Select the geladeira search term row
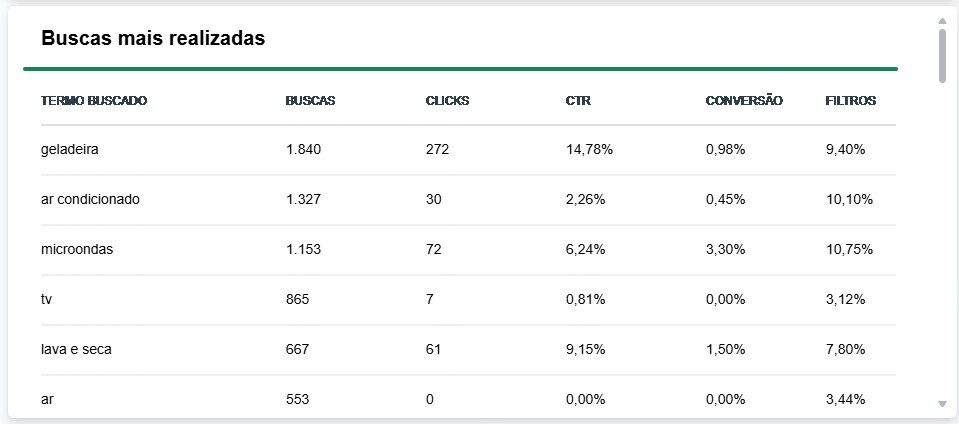Image resolution: width=959 pixels, height=424 pixels. tap(468, 150)
